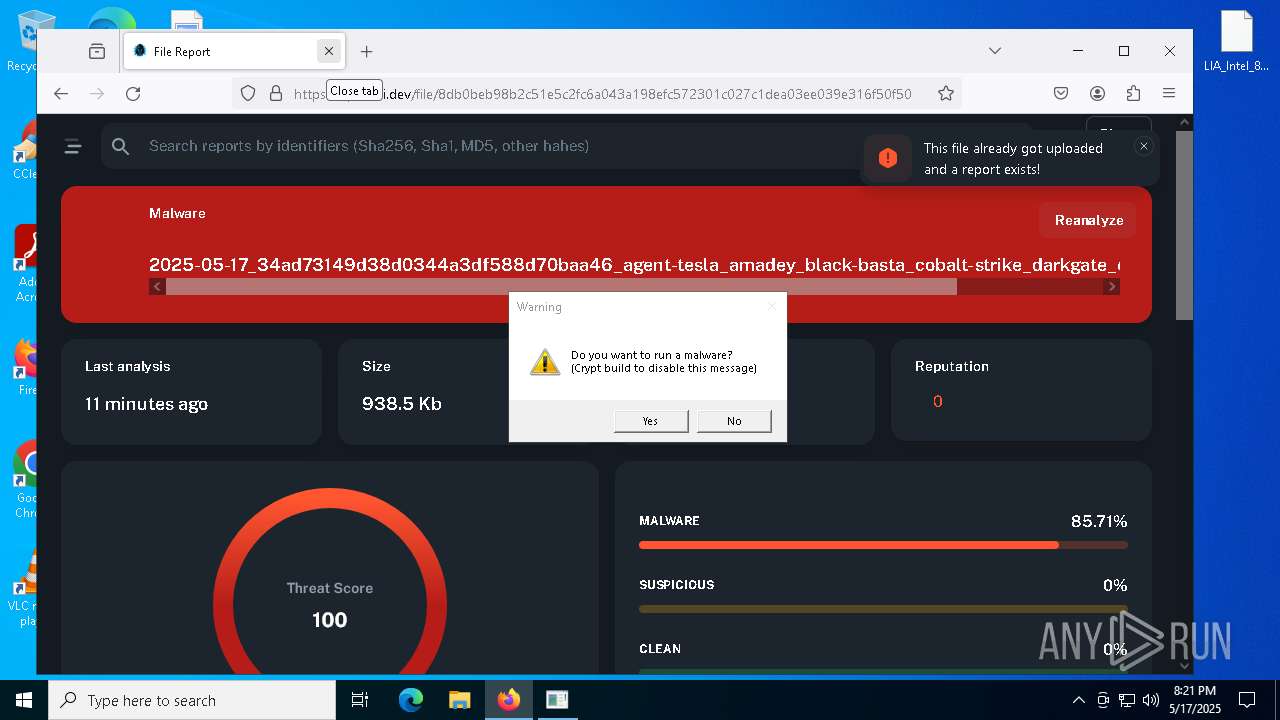
Task: Open network status tray icon
Action: click(1127, 700)
